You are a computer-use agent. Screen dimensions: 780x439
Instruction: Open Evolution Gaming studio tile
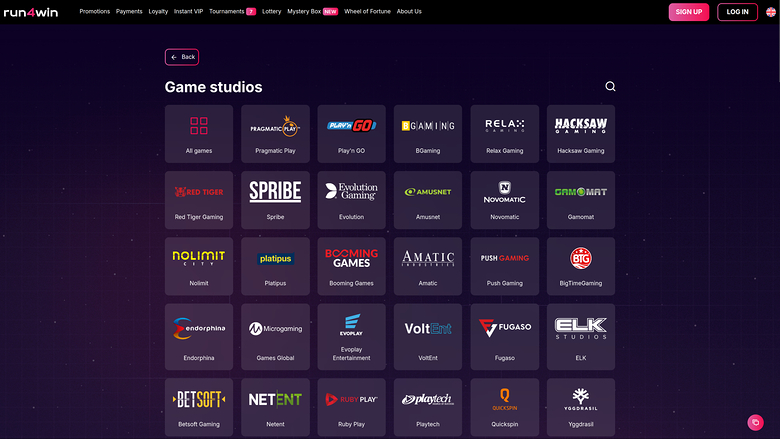(352, 200)
